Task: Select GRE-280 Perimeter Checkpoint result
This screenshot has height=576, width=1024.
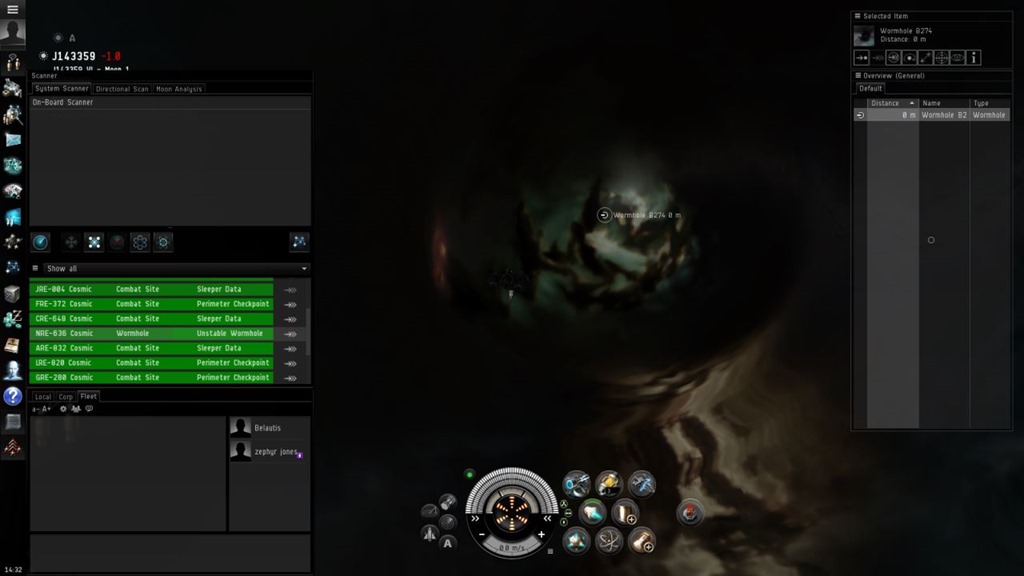Action: coord(152,377)
